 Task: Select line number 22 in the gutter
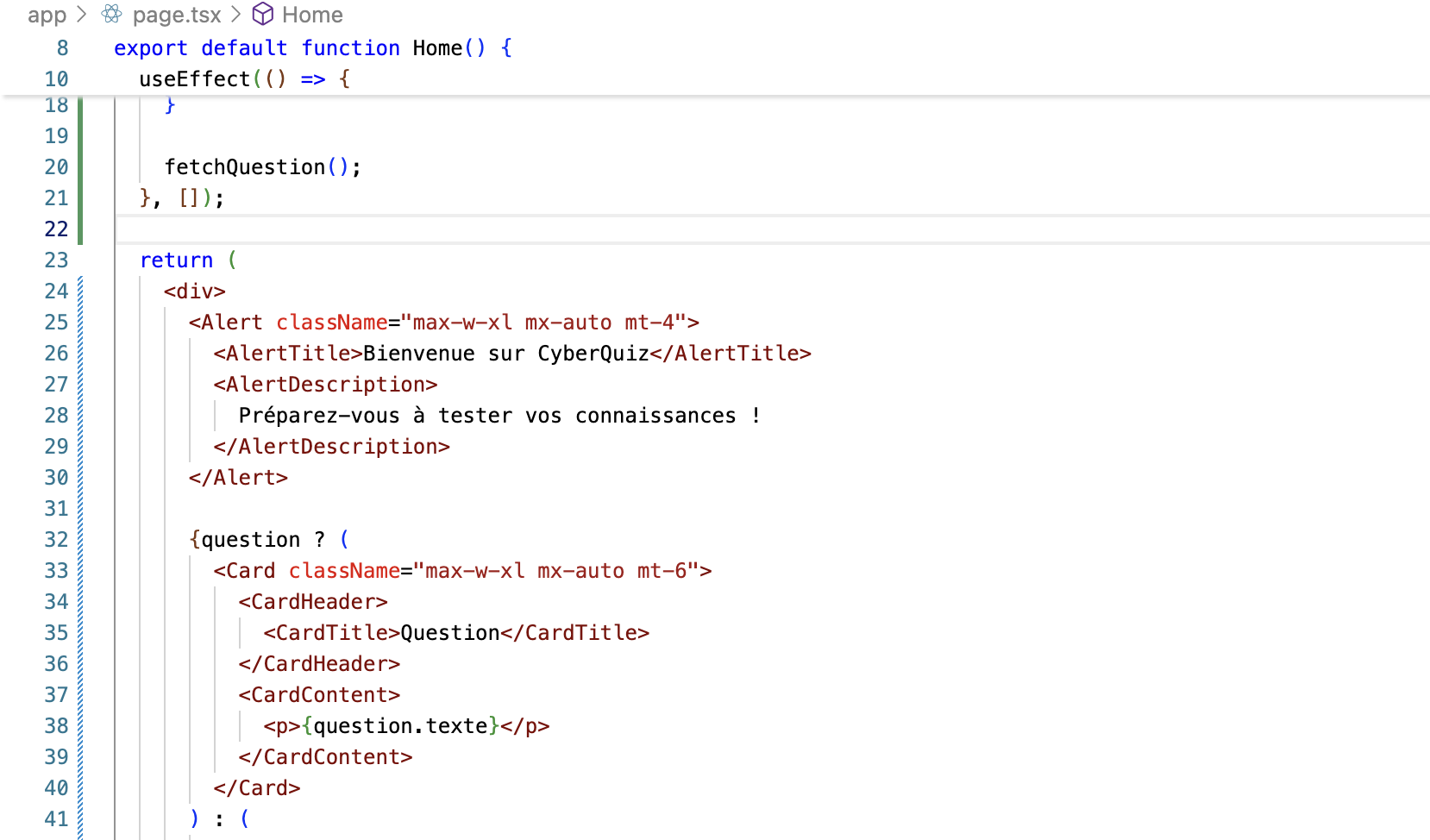point(56,229)
